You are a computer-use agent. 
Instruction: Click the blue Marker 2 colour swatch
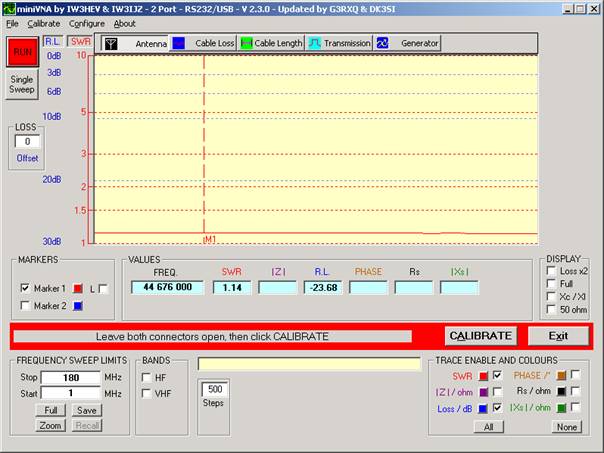[77, 306]
